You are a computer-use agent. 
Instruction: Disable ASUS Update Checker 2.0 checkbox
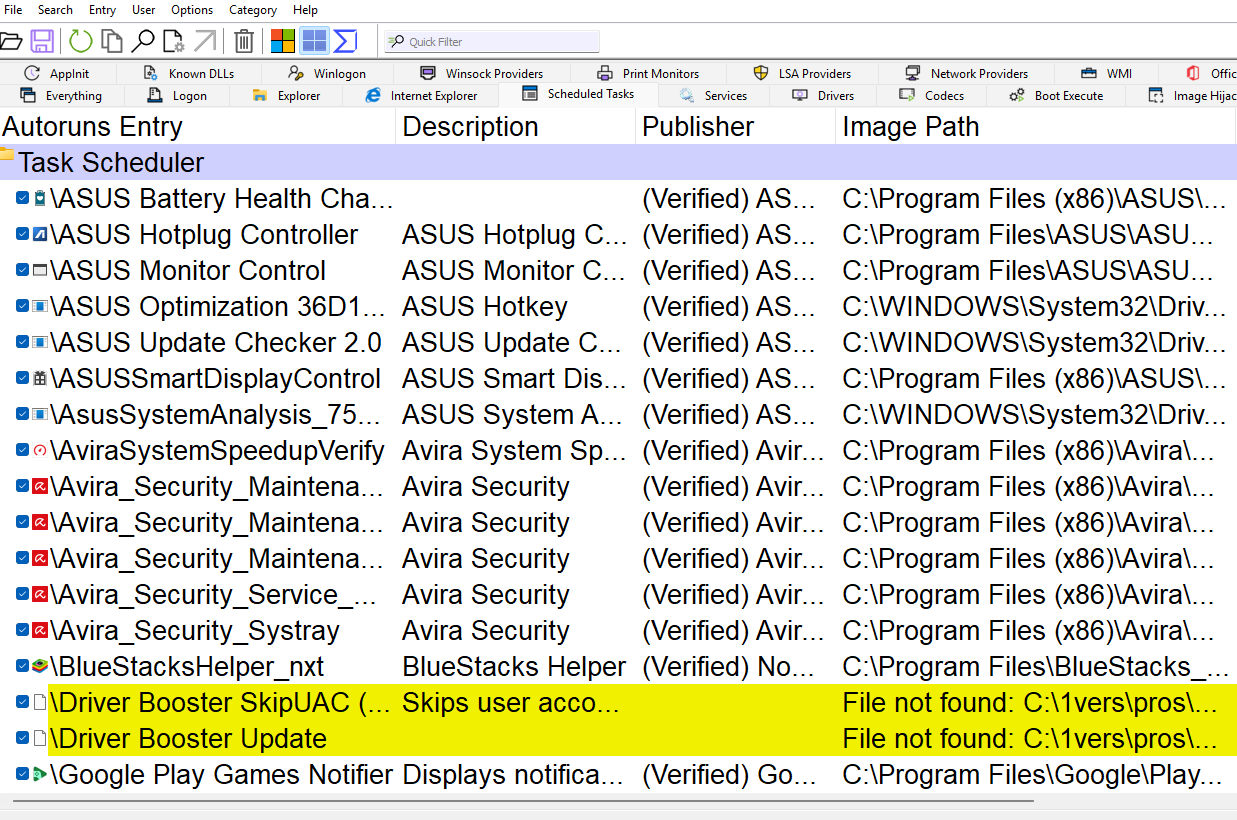point(23,343)
